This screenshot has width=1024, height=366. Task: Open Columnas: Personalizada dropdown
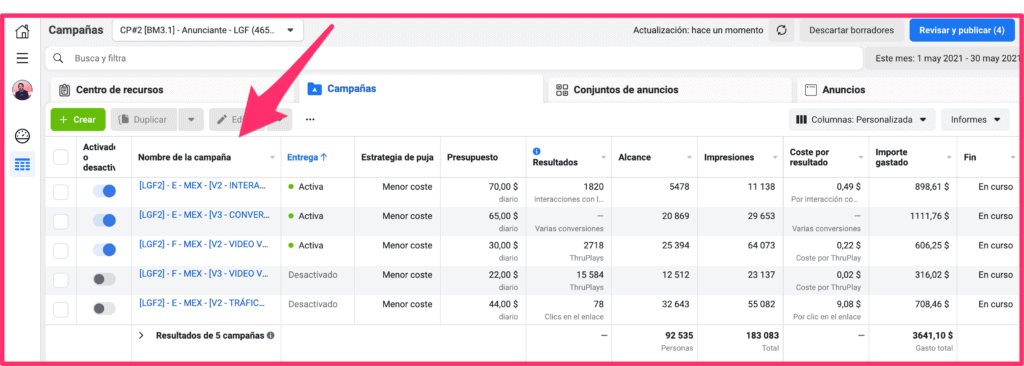861,120
